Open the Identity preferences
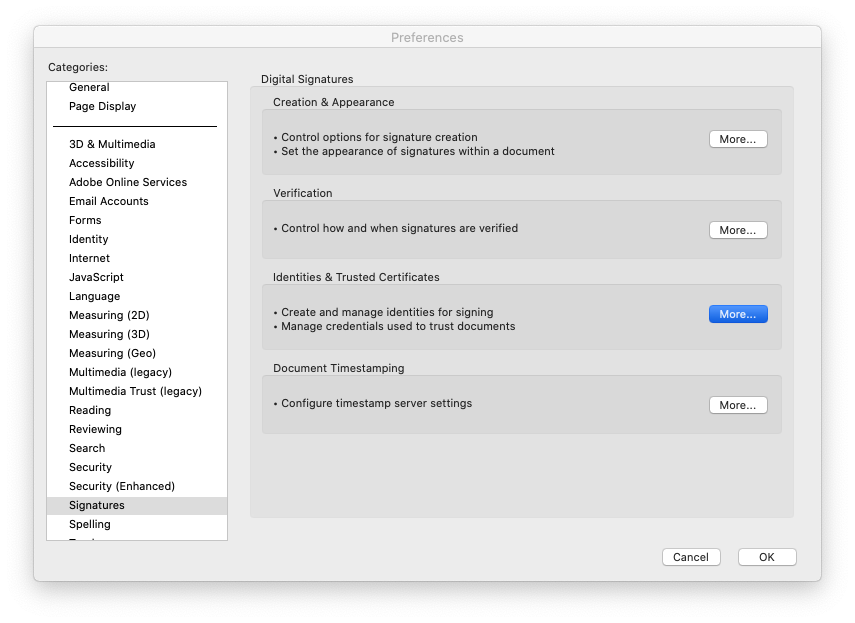Image resolution: width=855 pixels, height=623 pixels. pyautogui.click(x=88, y=239)
